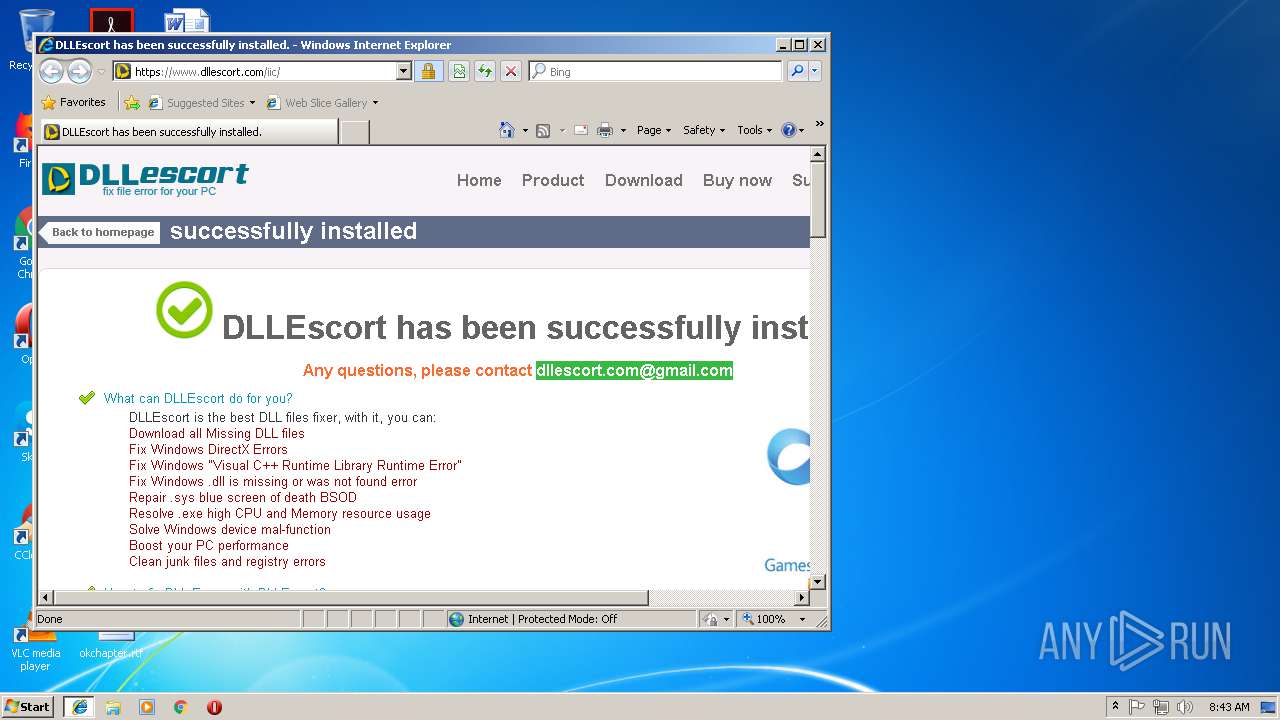
Task: Click the browser Back arrow button
Action: 51,71
